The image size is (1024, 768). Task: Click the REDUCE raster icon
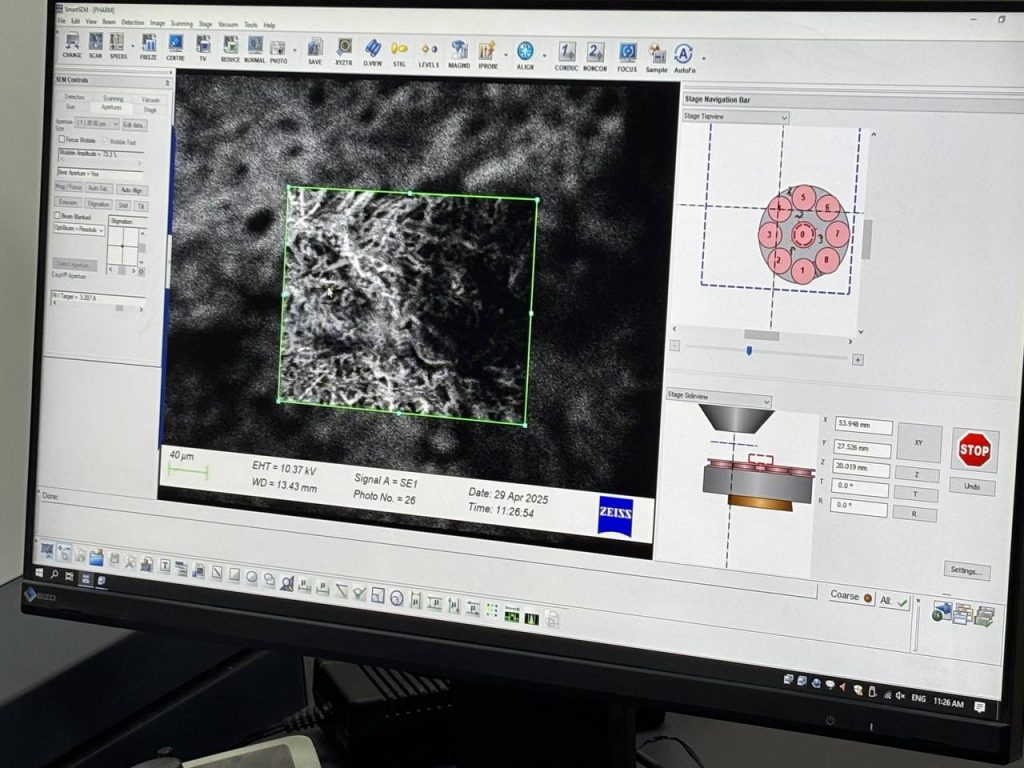point(230,48)
